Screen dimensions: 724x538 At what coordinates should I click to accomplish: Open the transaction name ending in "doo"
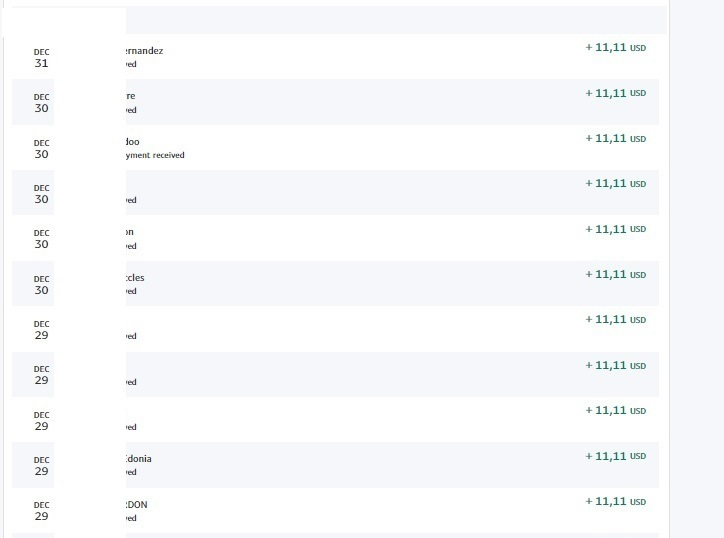pos(133,142)
